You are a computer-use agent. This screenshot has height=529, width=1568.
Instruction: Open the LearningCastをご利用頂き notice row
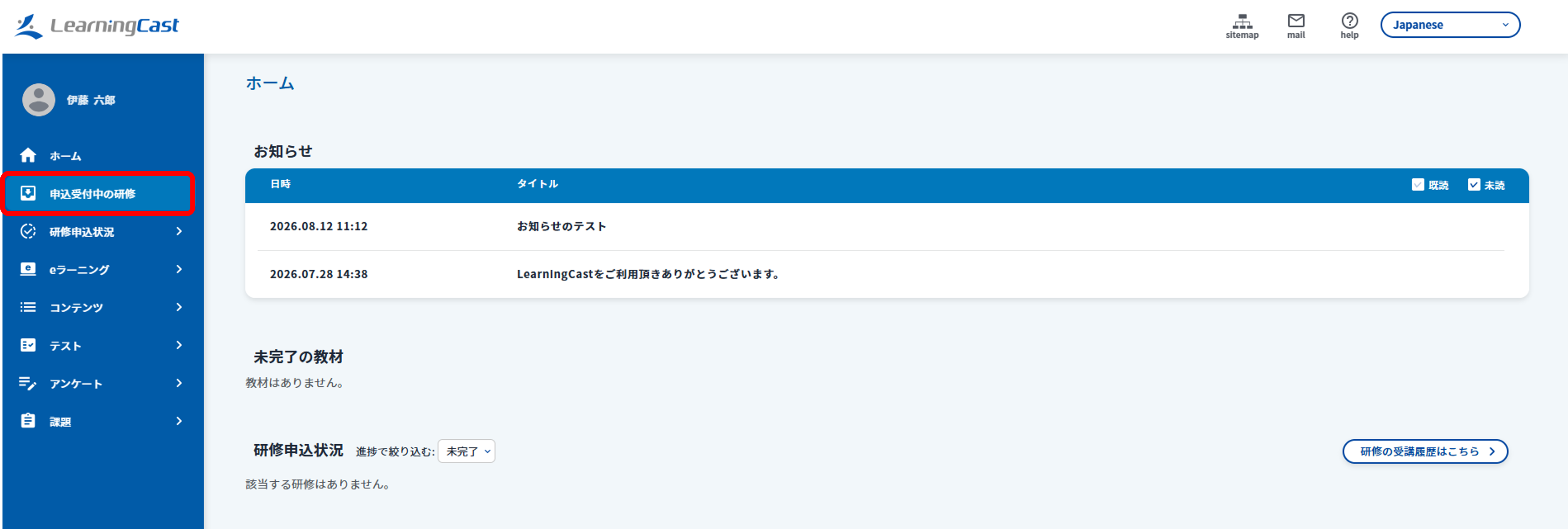tap(887, 274)
